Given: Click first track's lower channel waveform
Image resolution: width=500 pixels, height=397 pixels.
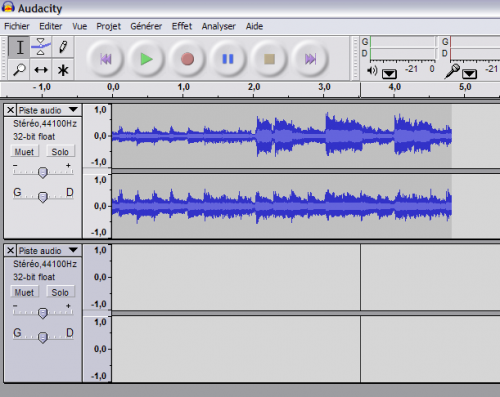Looking at the screenshot, I should pyautogui.click(x=282, y=206).
